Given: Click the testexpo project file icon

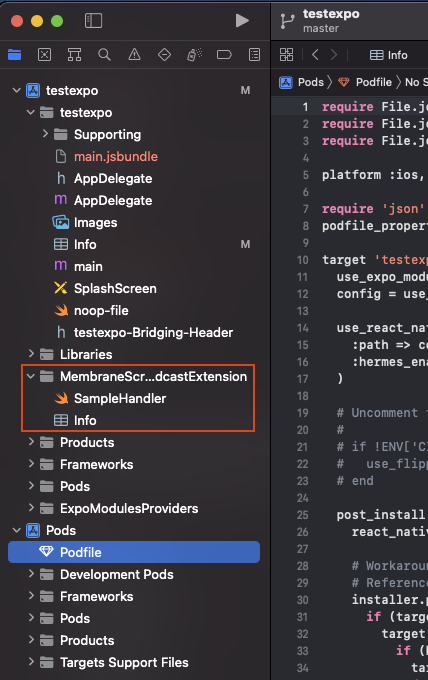Looking at the screenshot, I should 33,91.
